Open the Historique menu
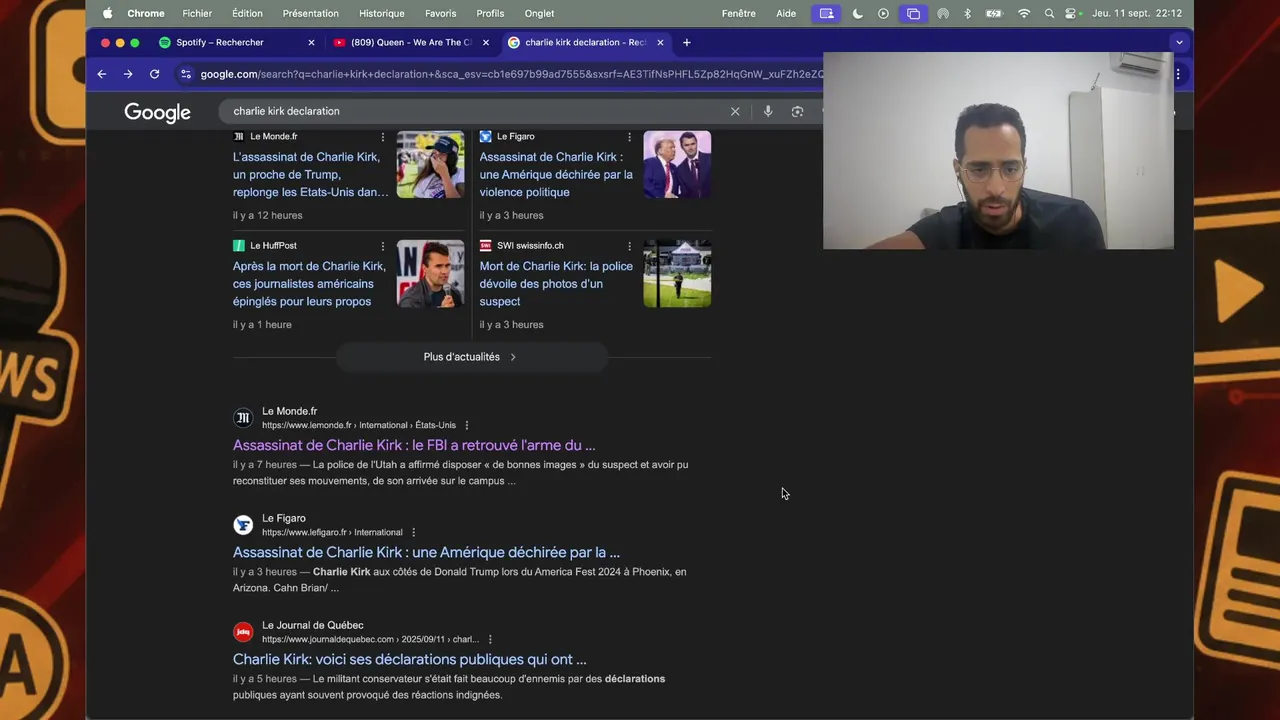1280x720 pixels. pyautogui.click(x=382, y=13)
